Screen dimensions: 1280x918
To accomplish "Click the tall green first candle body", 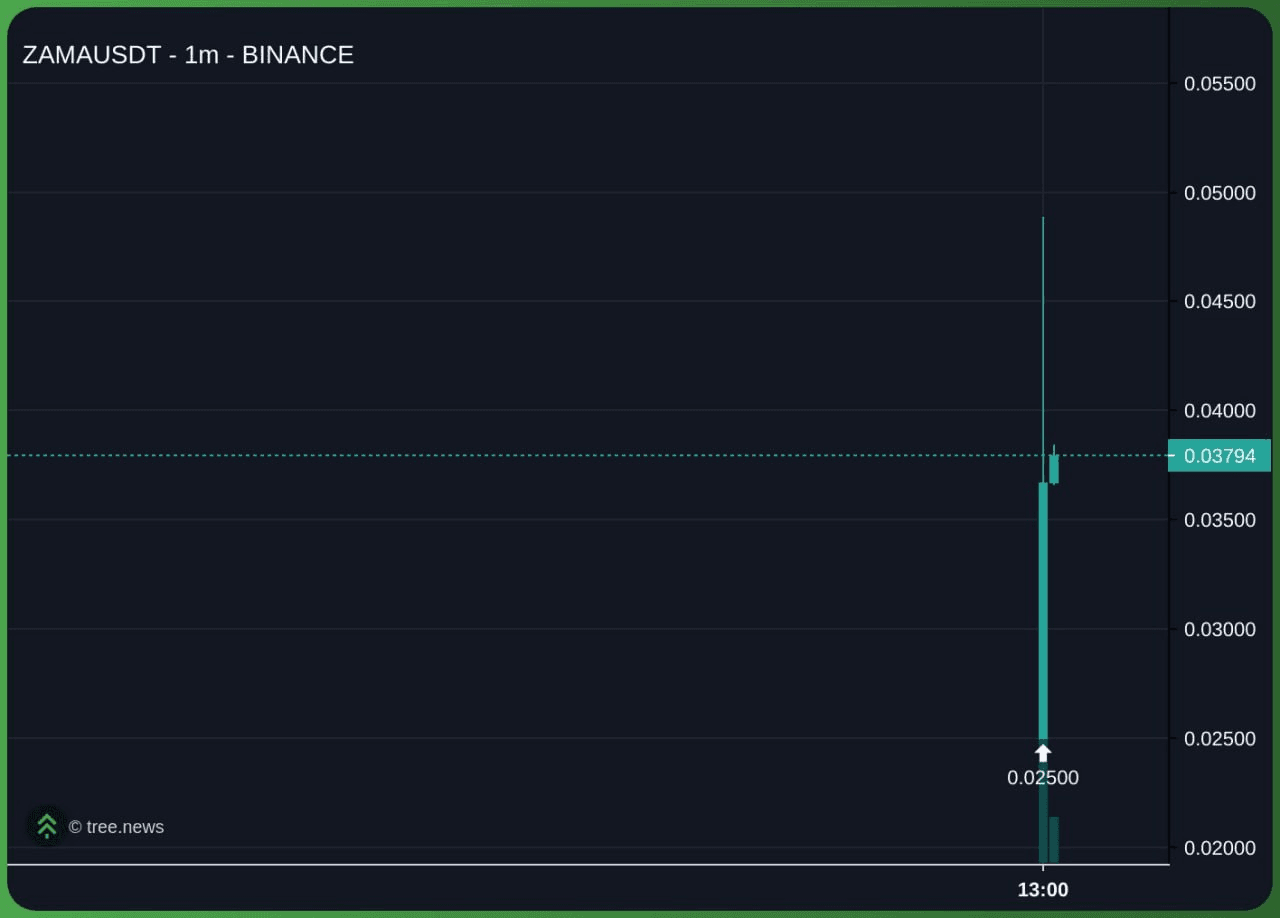I will tap(1043, 611).
